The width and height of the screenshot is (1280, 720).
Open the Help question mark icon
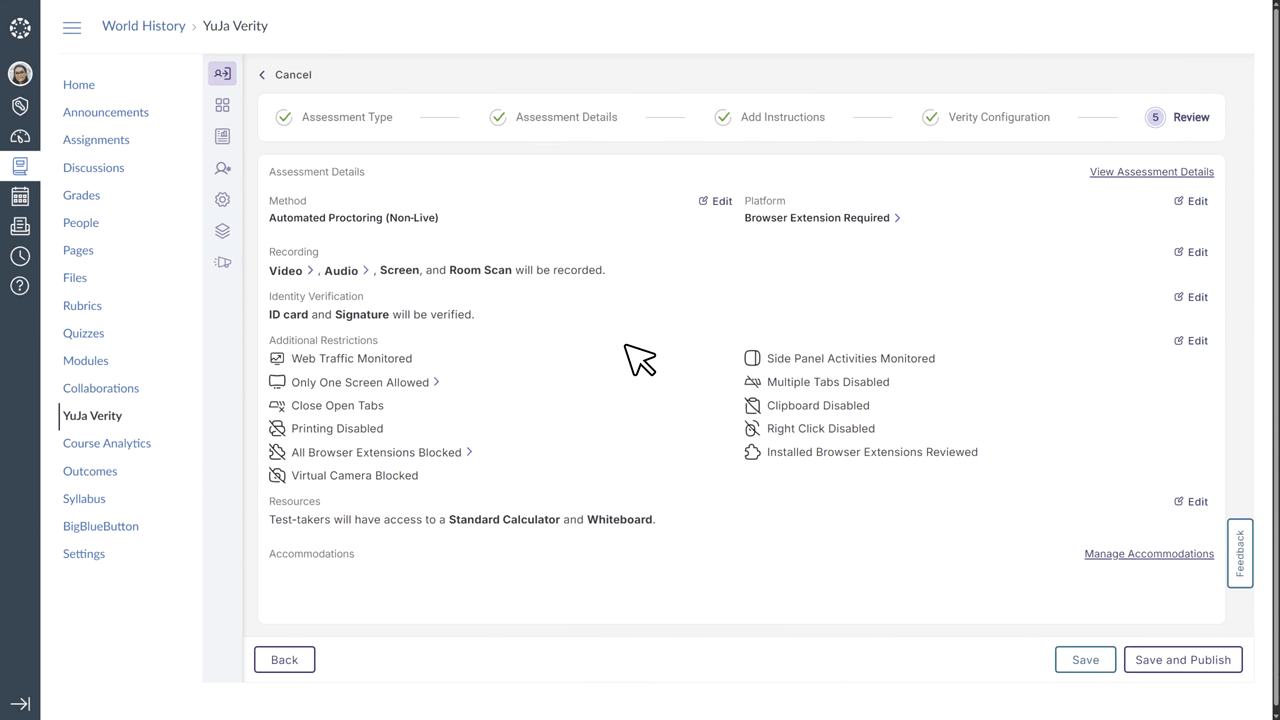click(x=20, y=286)
